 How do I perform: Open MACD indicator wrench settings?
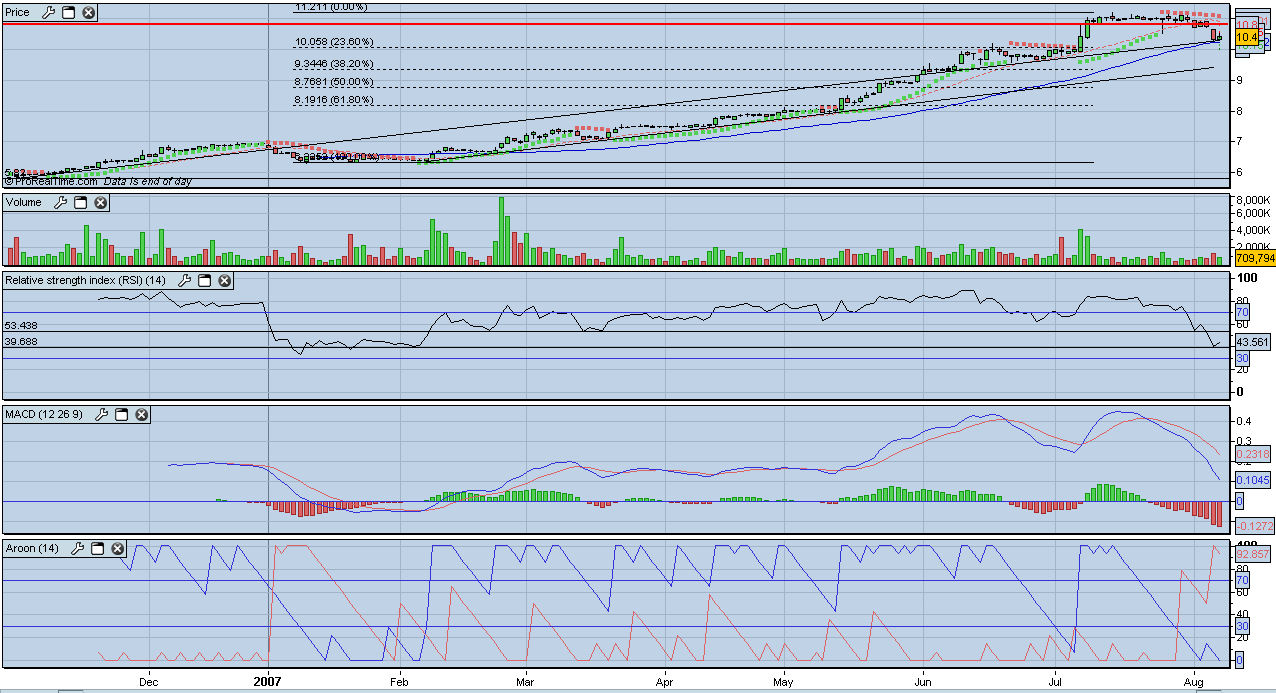point(100,414)
